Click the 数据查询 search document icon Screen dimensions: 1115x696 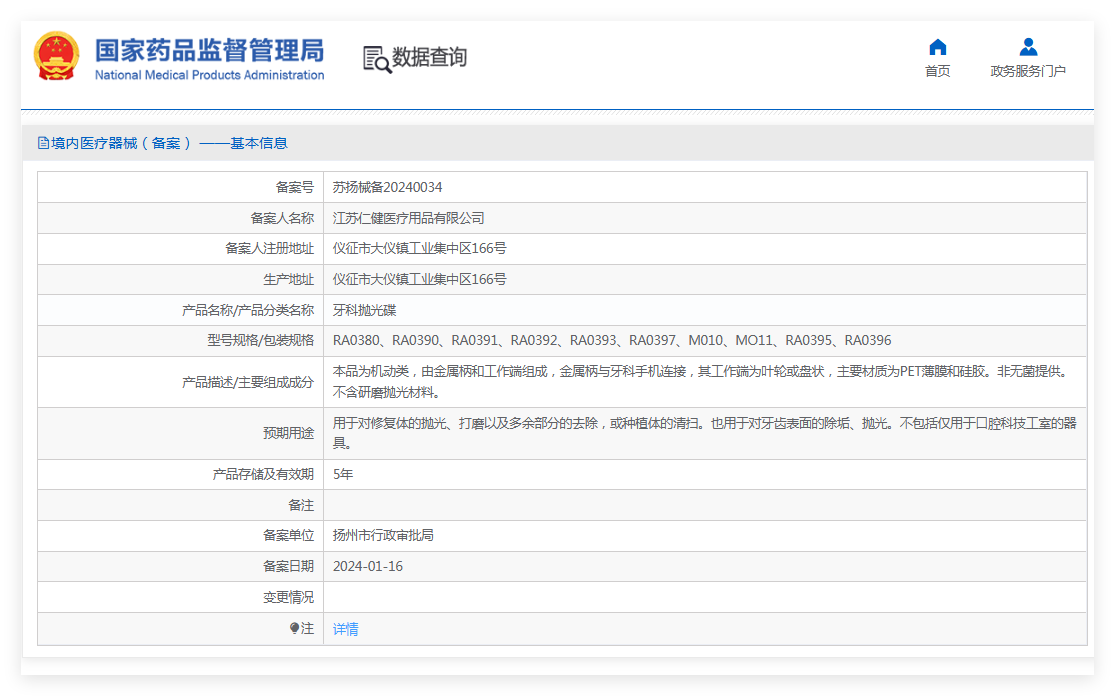377,60
